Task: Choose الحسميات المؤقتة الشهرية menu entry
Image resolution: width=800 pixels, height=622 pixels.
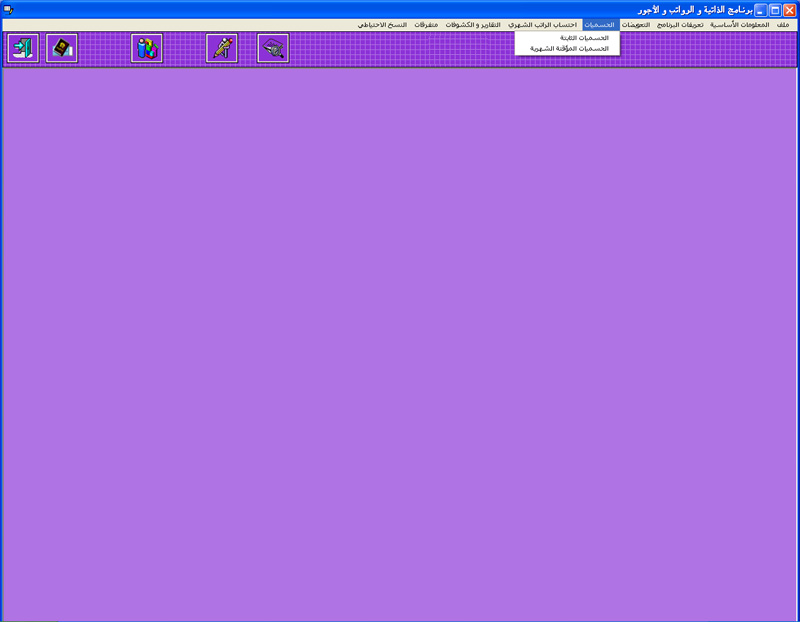Action: click(569, 48)
